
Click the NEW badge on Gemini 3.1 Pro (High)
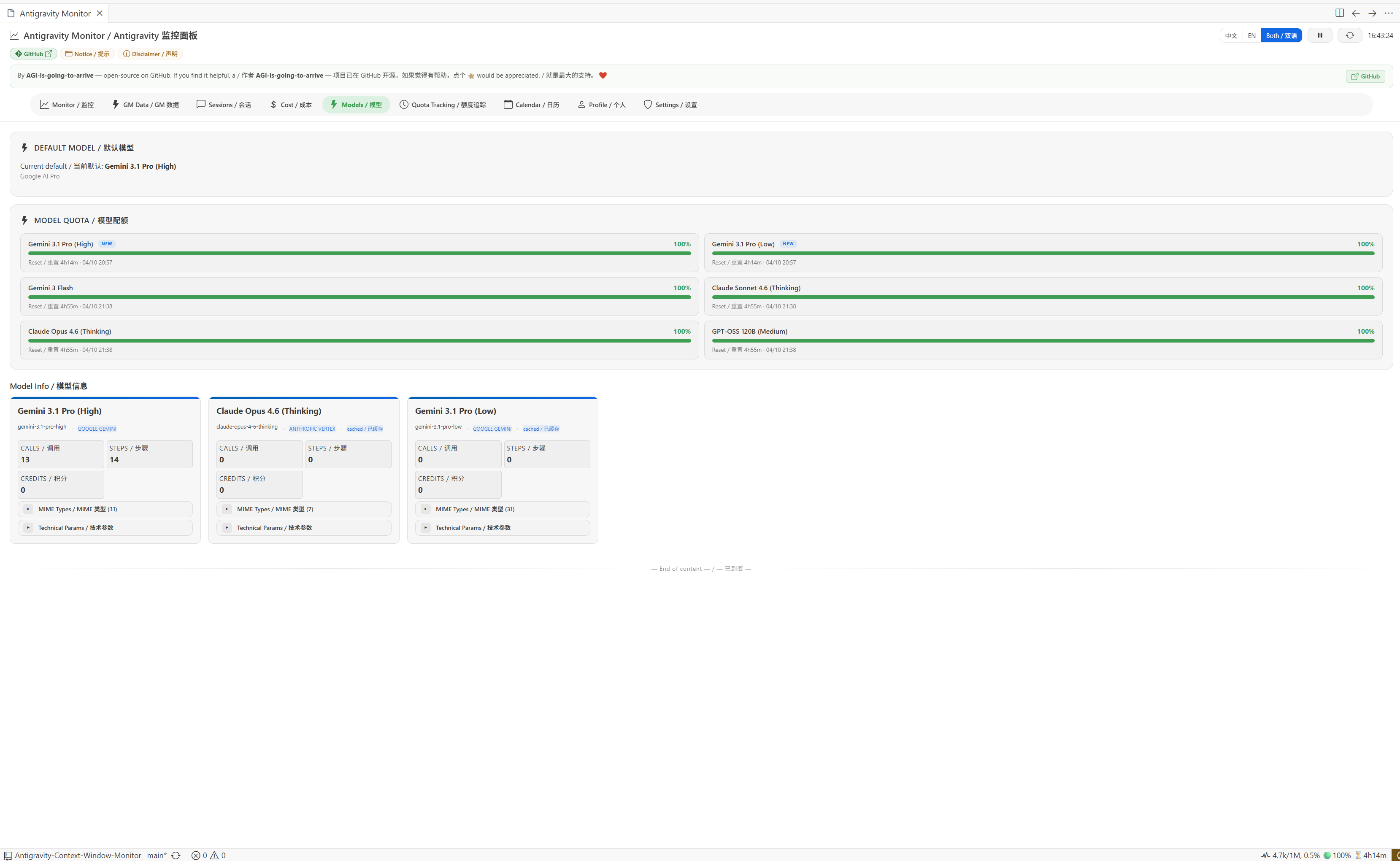106,244
